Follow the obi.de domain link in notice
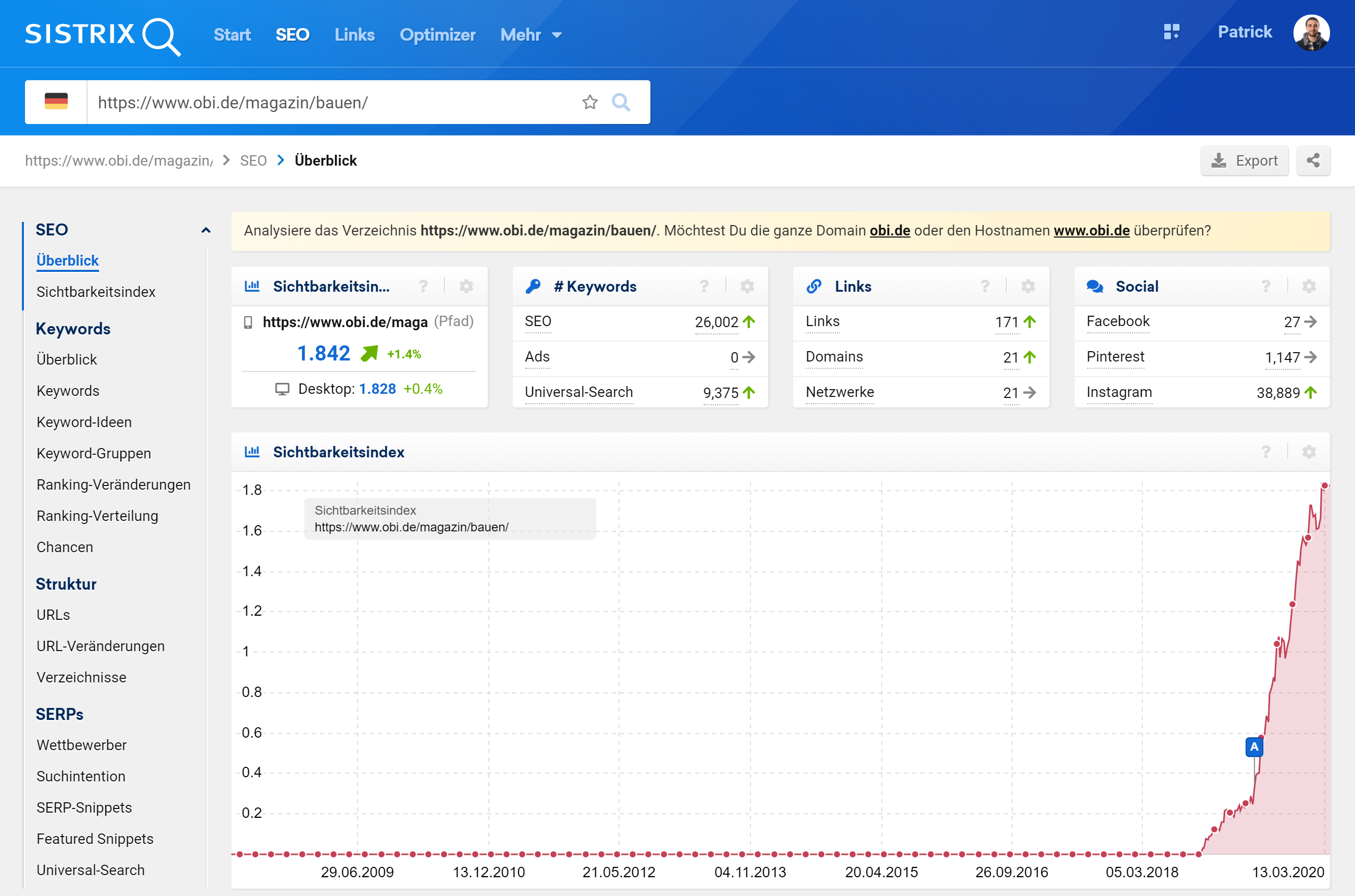Image resolution: width=1355 pixels, height=896 pixels. pos(890,230)
